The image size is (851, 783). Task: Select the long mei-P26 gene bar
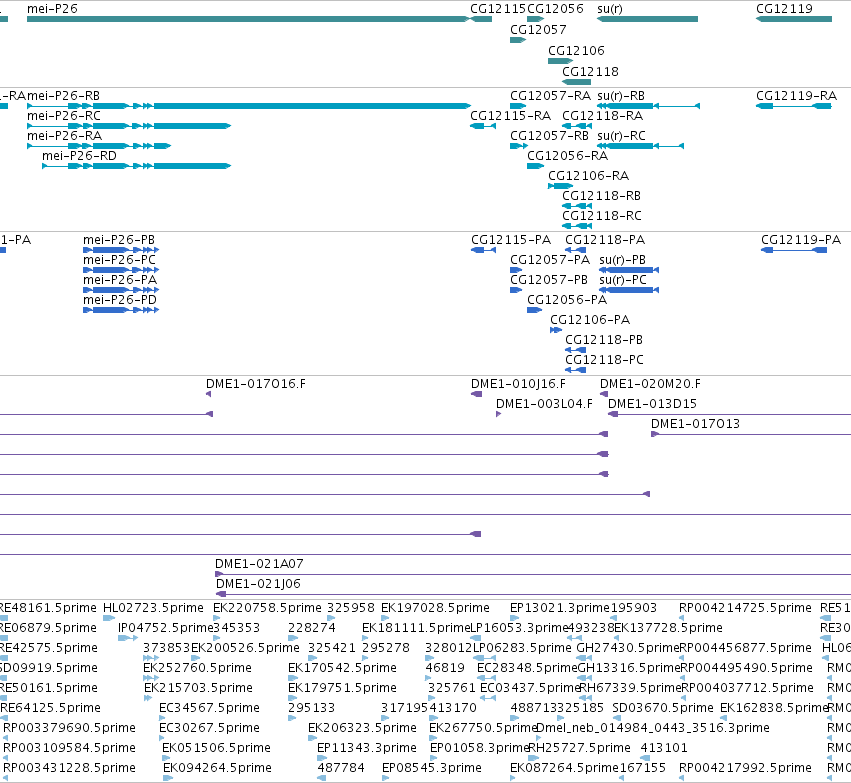248,19
